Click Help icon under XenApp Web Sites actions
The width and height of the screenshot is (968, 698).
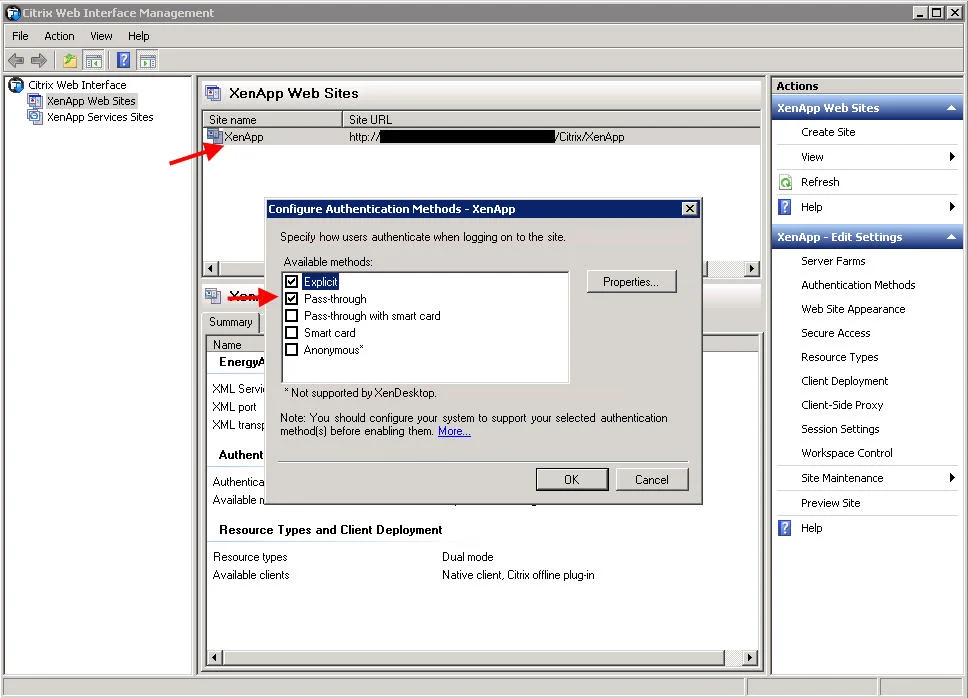(785, 207)
